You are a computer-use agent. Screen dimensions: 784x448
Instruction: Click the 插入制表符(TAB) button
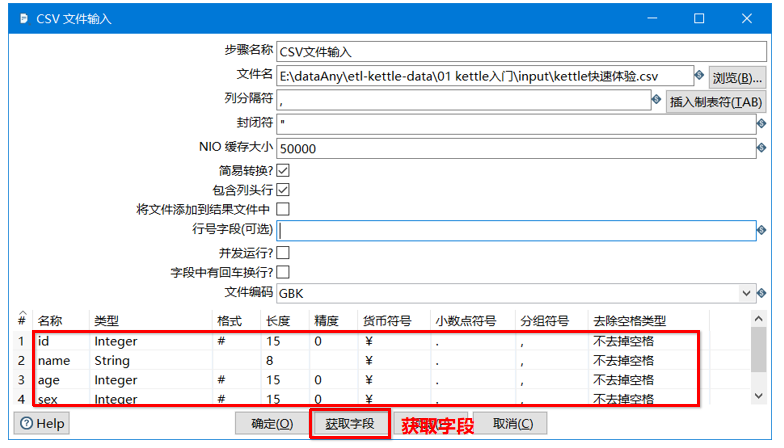(716, 102)
